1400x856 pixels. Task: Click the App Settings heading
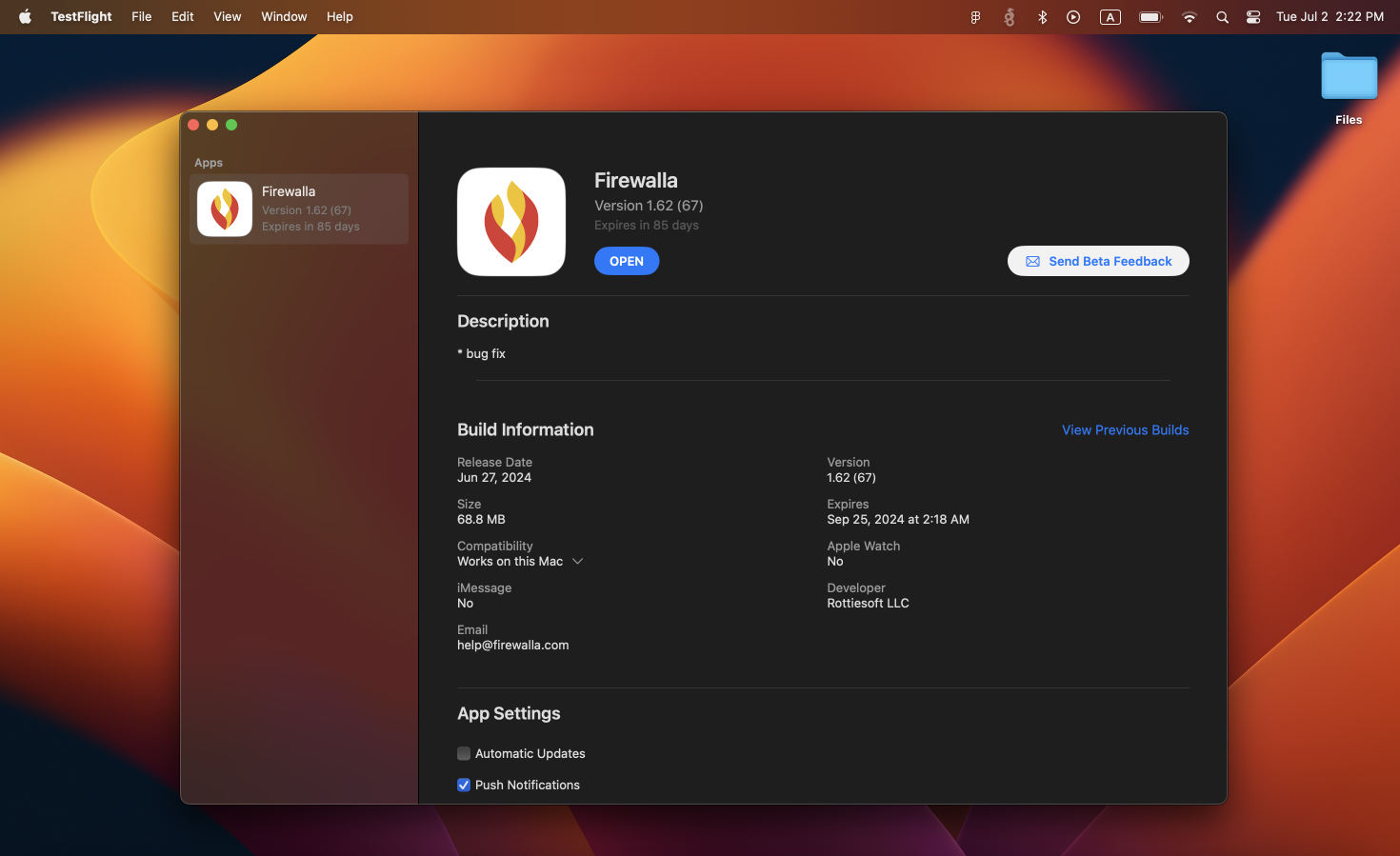pyautogui.click(x=509, y=714)
